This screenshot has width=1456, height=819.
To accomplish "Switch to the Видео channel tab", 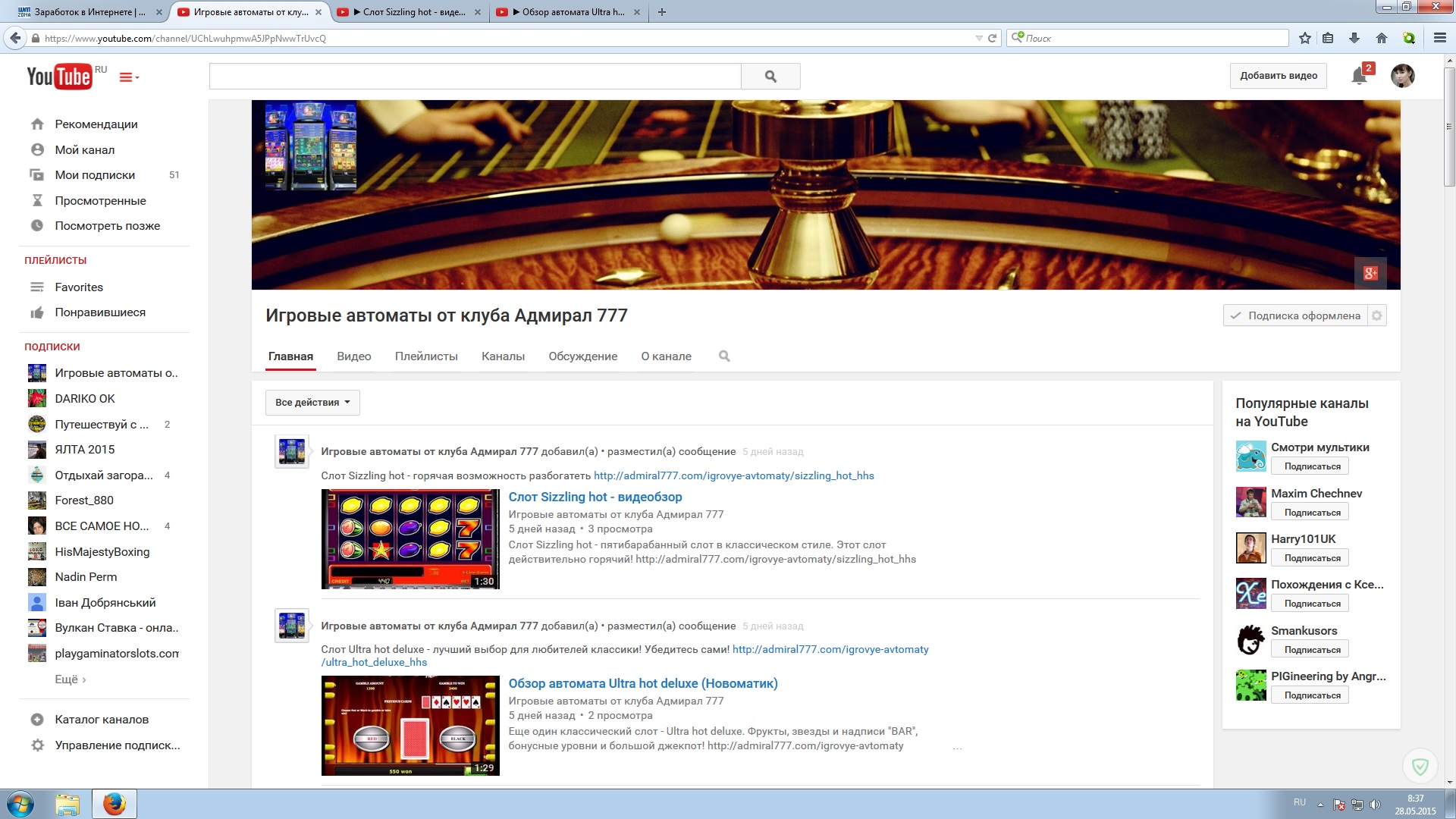I will tap(353, 356).
